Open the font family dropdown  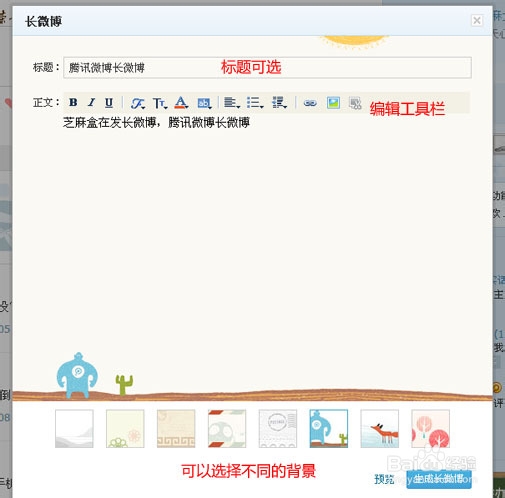click(x=138, y=103)
